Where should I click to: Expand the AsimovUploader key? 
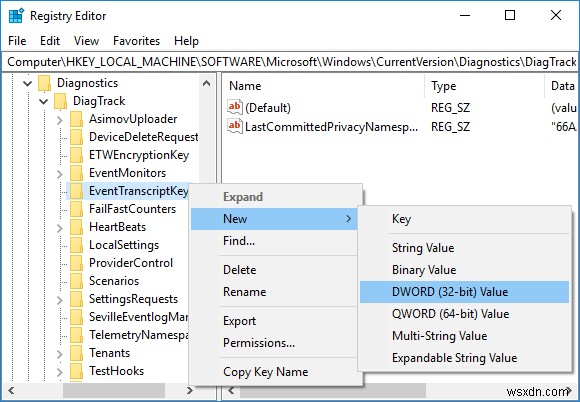60,119
